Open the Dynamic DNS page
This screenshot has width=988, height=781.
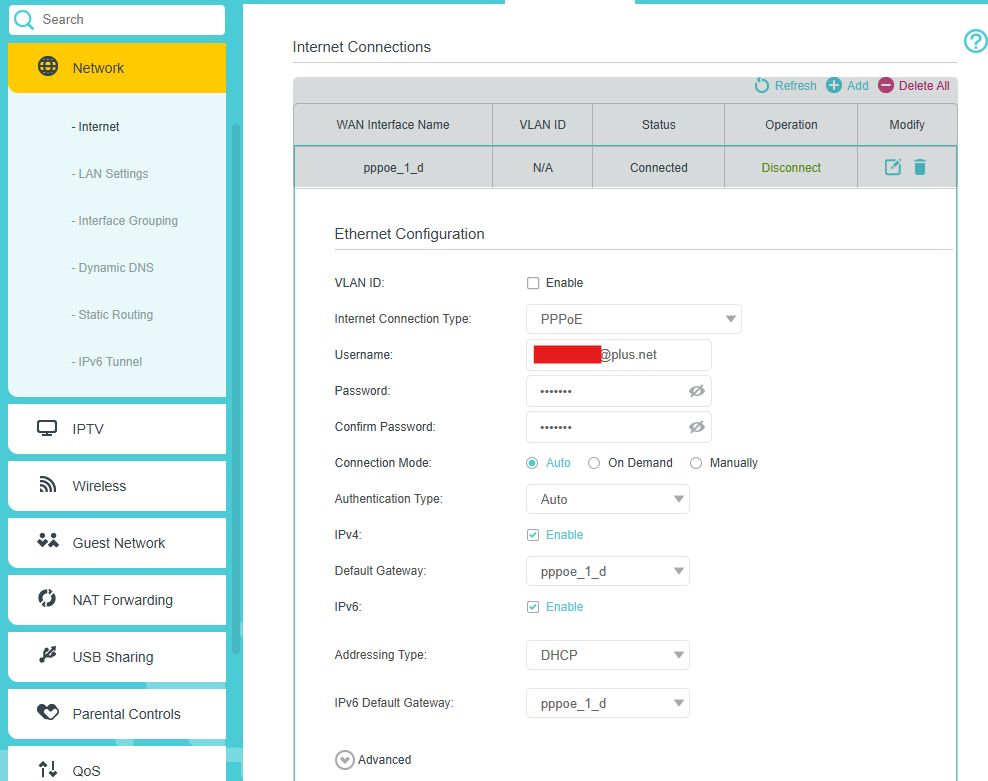pyautogui.click(x=116, y=268)
